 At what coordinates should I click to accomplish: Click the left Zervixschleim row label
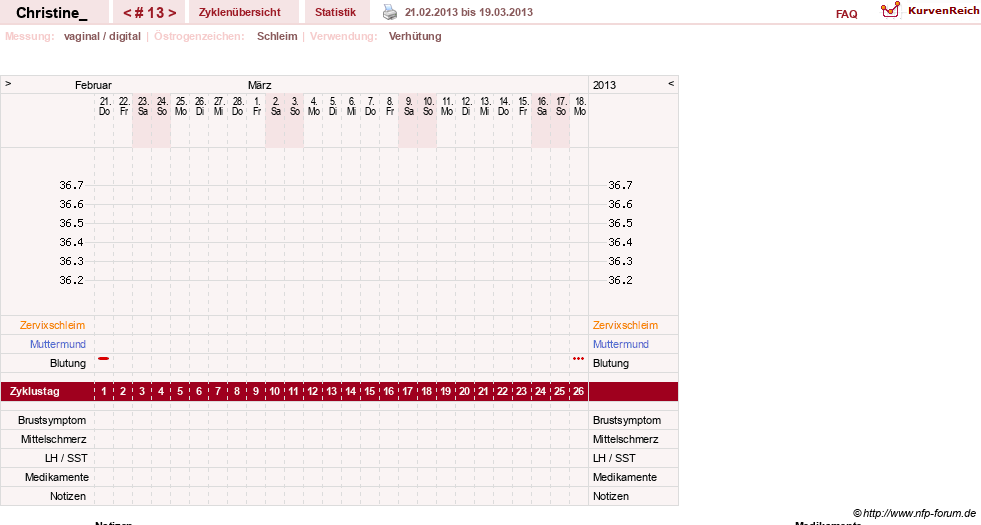click(x=53, y=325)
